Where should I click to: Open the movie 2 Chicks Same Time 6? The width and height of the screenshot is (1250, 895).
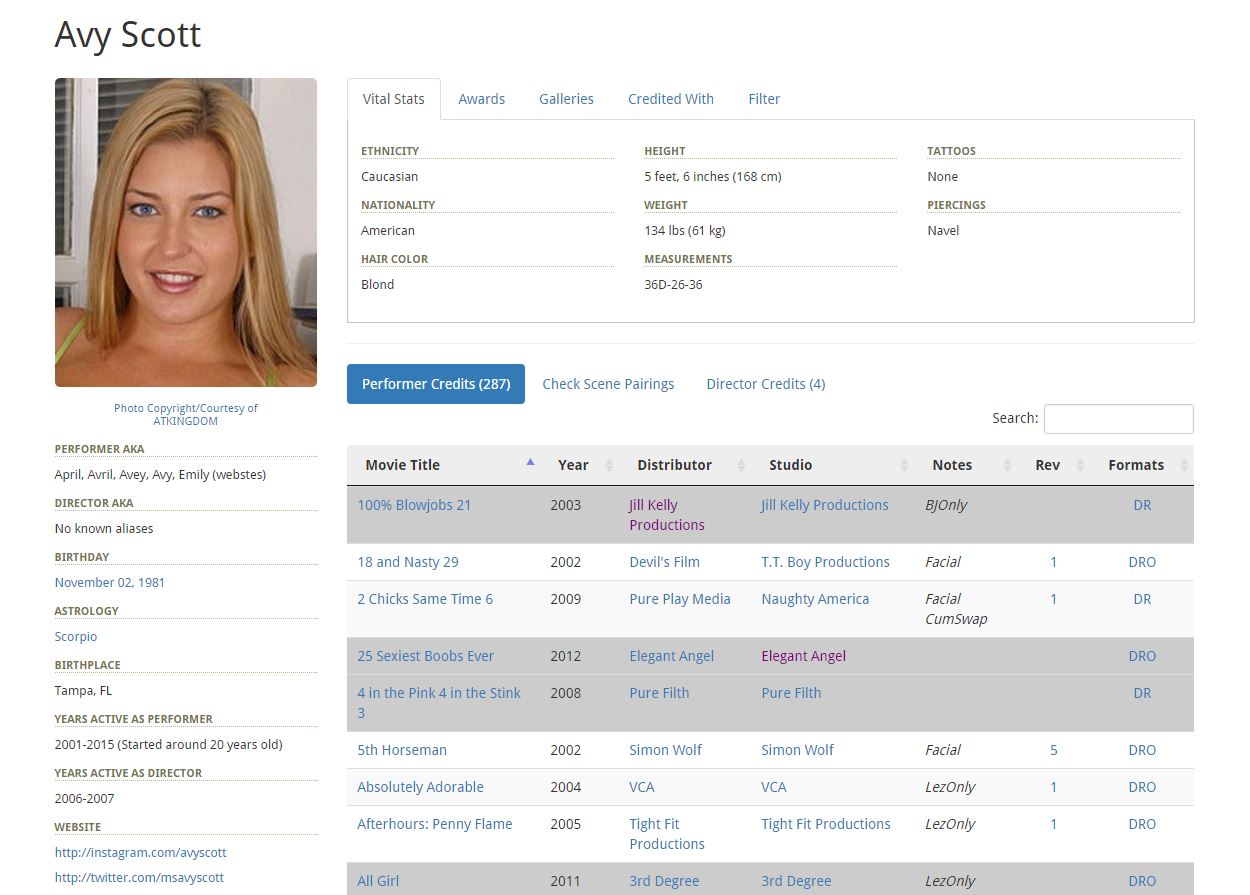click(425, 599)
